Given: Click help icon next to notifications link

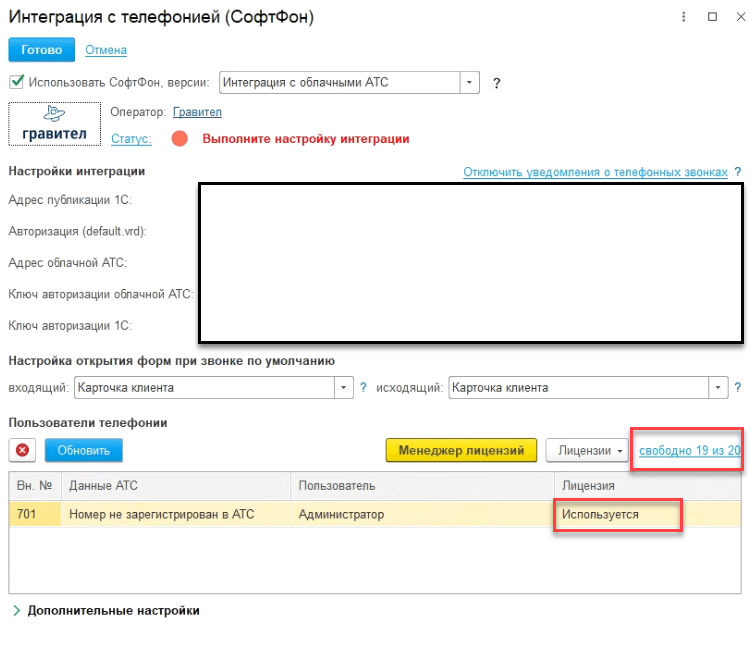Looking at the screenshot, I should pyautogui.click(x=738, y=172).
